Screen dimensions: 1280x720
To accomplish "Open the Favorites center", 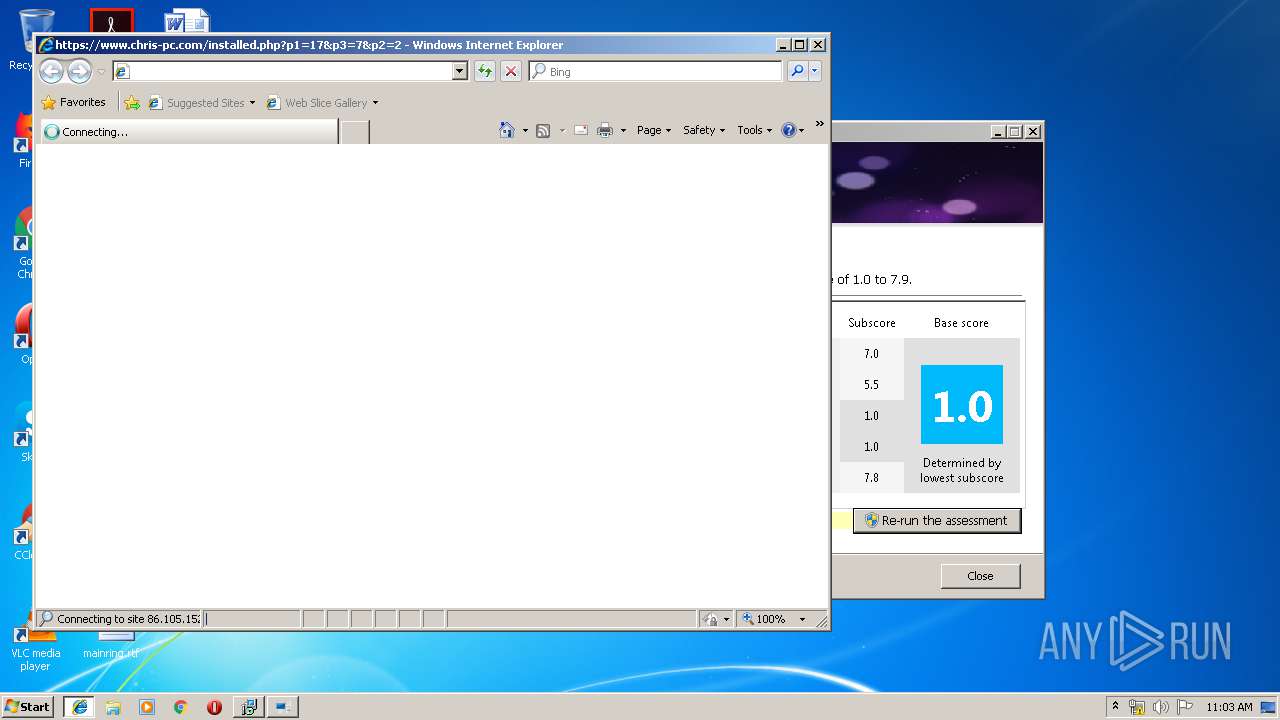I will click(73, 102).
